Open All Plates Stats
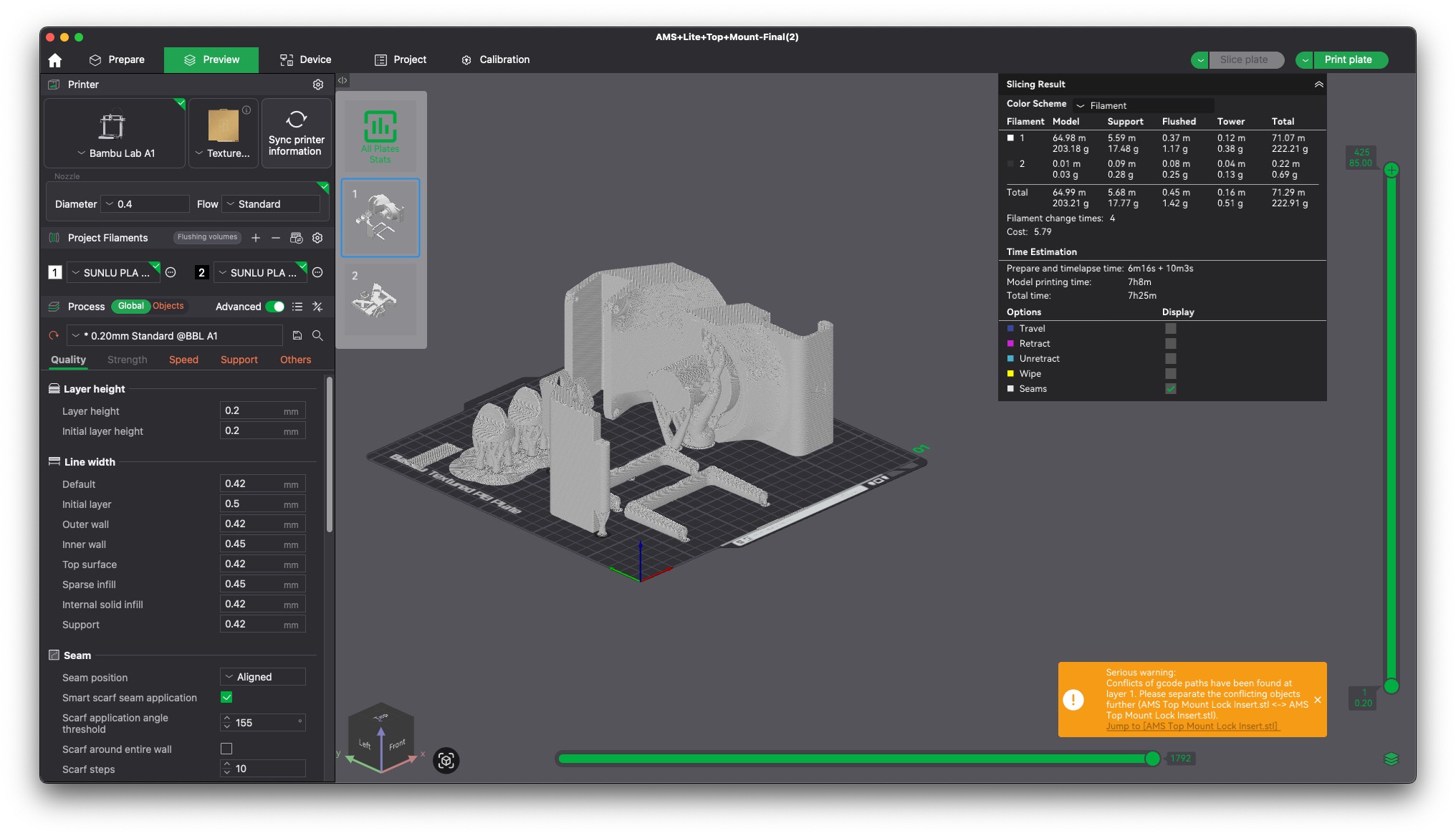1456x836 pixels. click(x=380, y=135)
